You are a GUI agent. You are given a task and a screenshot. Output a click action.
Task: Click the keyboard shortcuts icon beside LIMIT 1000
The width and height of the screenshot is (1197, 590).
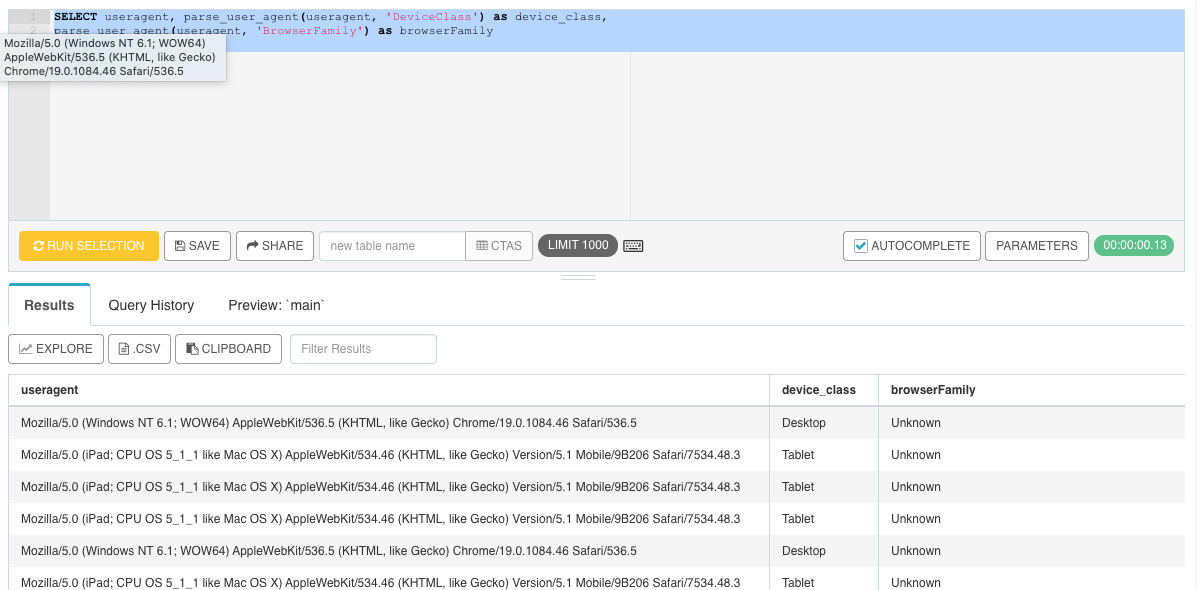point(633,246)
